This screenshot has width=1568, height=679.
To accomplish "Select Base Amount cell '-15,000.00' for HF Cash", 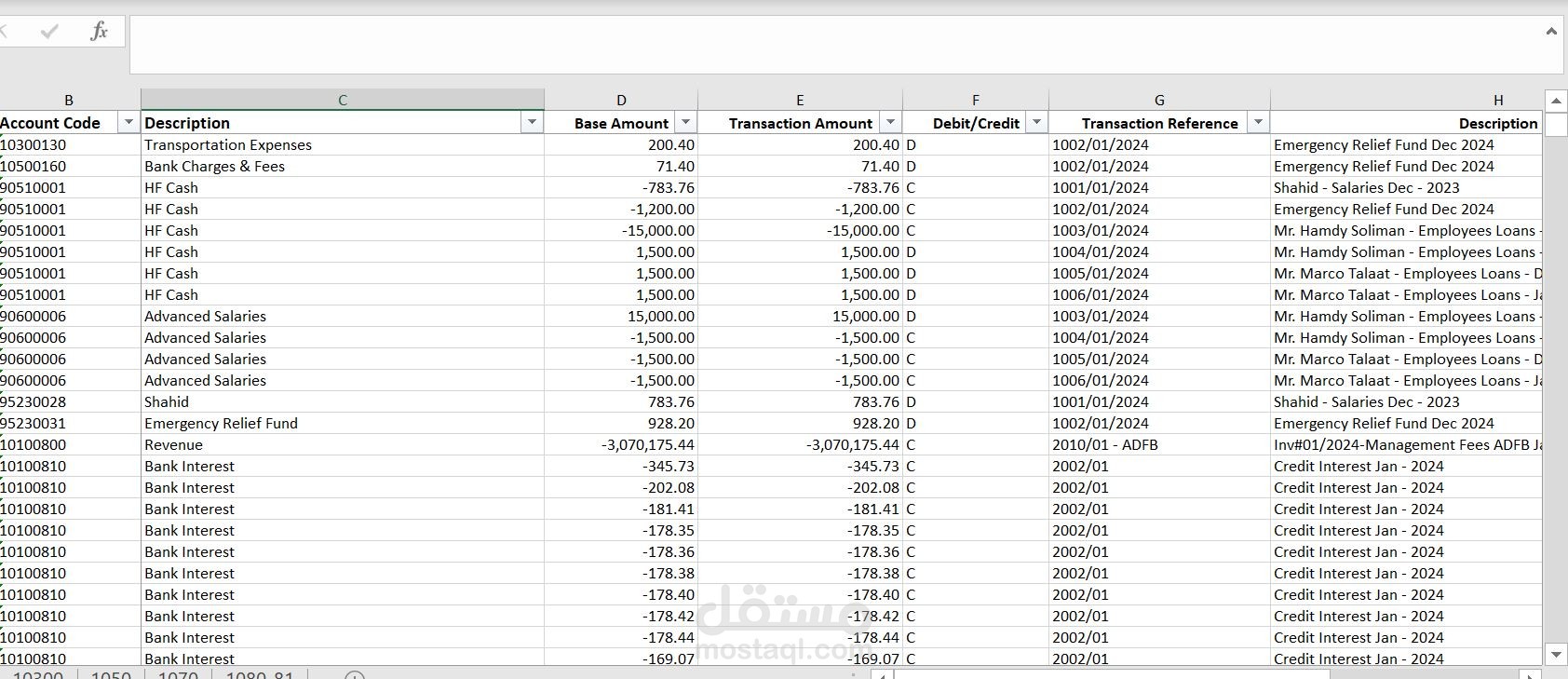I will (621, 230).
